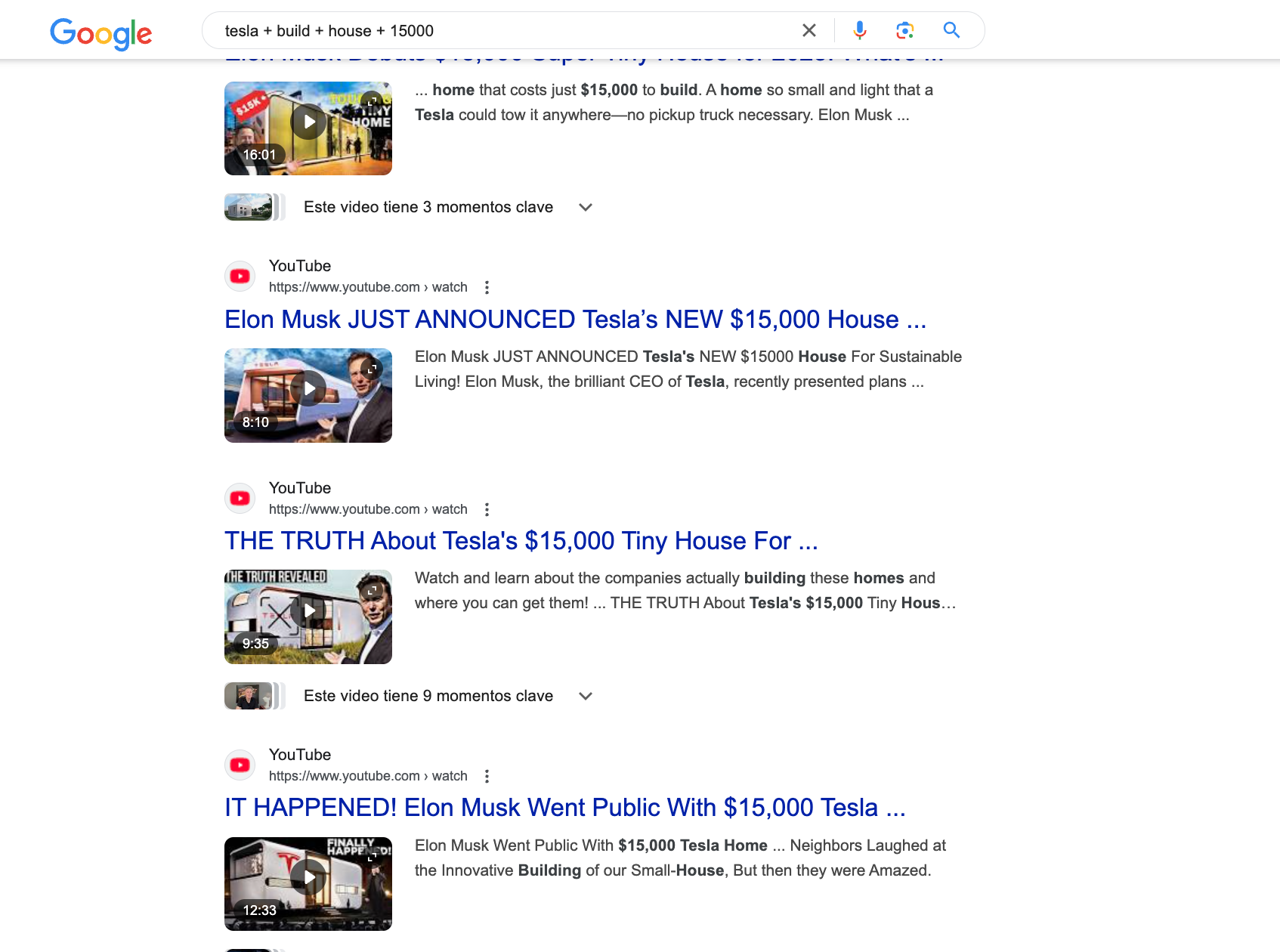Screen dimensions: 1280x952
Task: Open 'Elon Musk JUST ANNOUNCED Tesla's NEW' link
Action: click(575, 320)
